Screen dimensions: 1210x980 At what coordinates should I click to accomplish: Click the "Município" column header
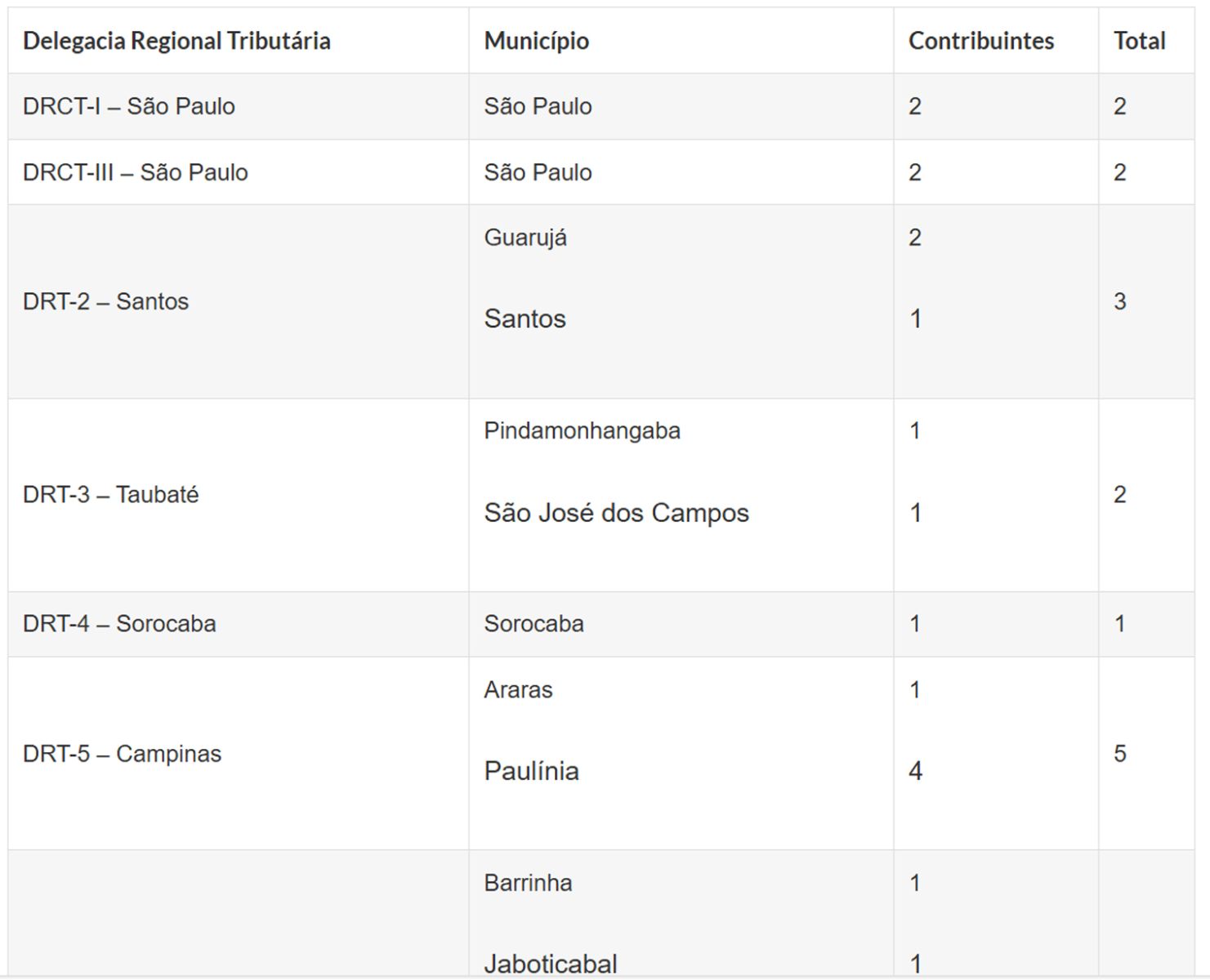[x=536, y=41]
